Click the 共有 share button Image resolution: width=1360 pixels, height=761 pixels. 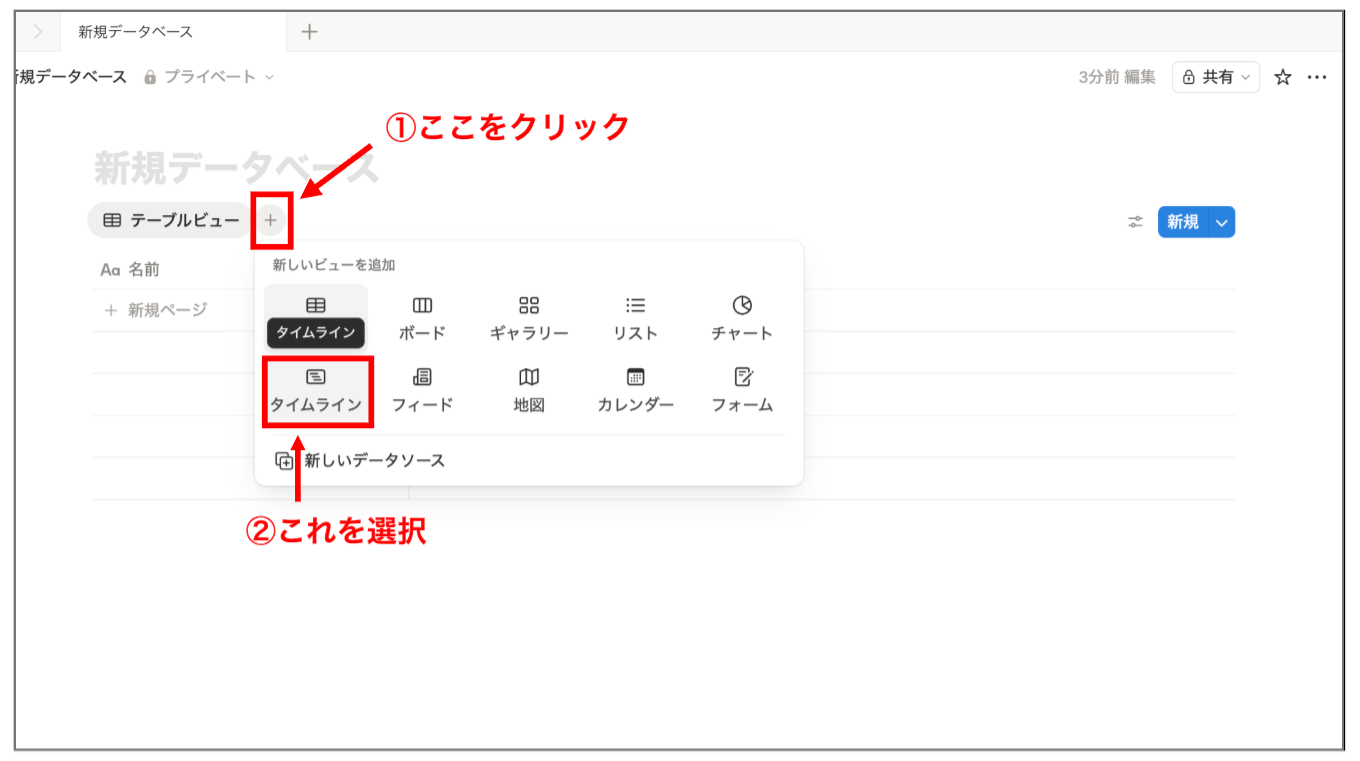pyautogui.click(x=1216, y=76)
